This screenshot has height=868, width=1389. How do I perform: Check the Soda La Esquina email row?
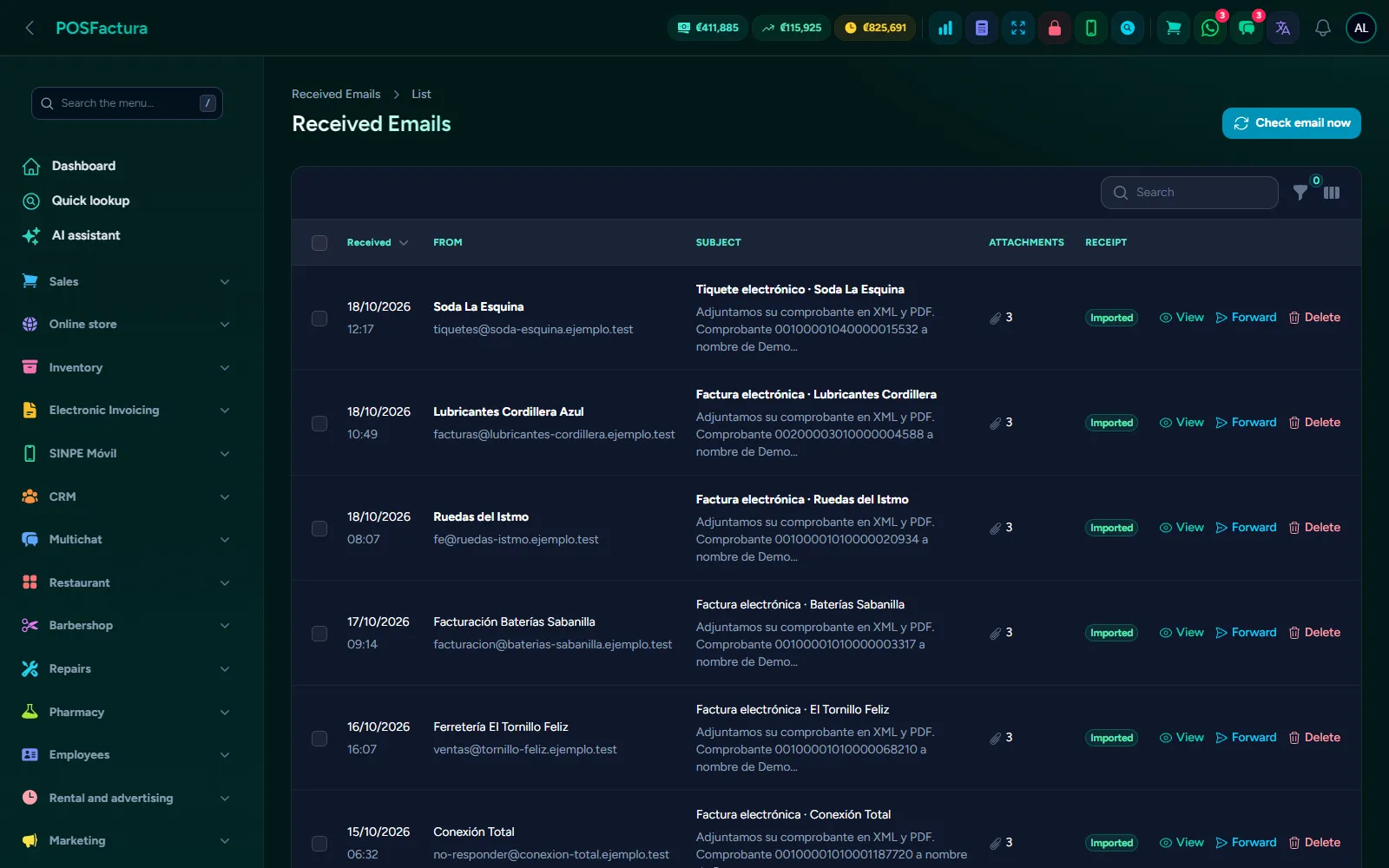tap(319, 319)
